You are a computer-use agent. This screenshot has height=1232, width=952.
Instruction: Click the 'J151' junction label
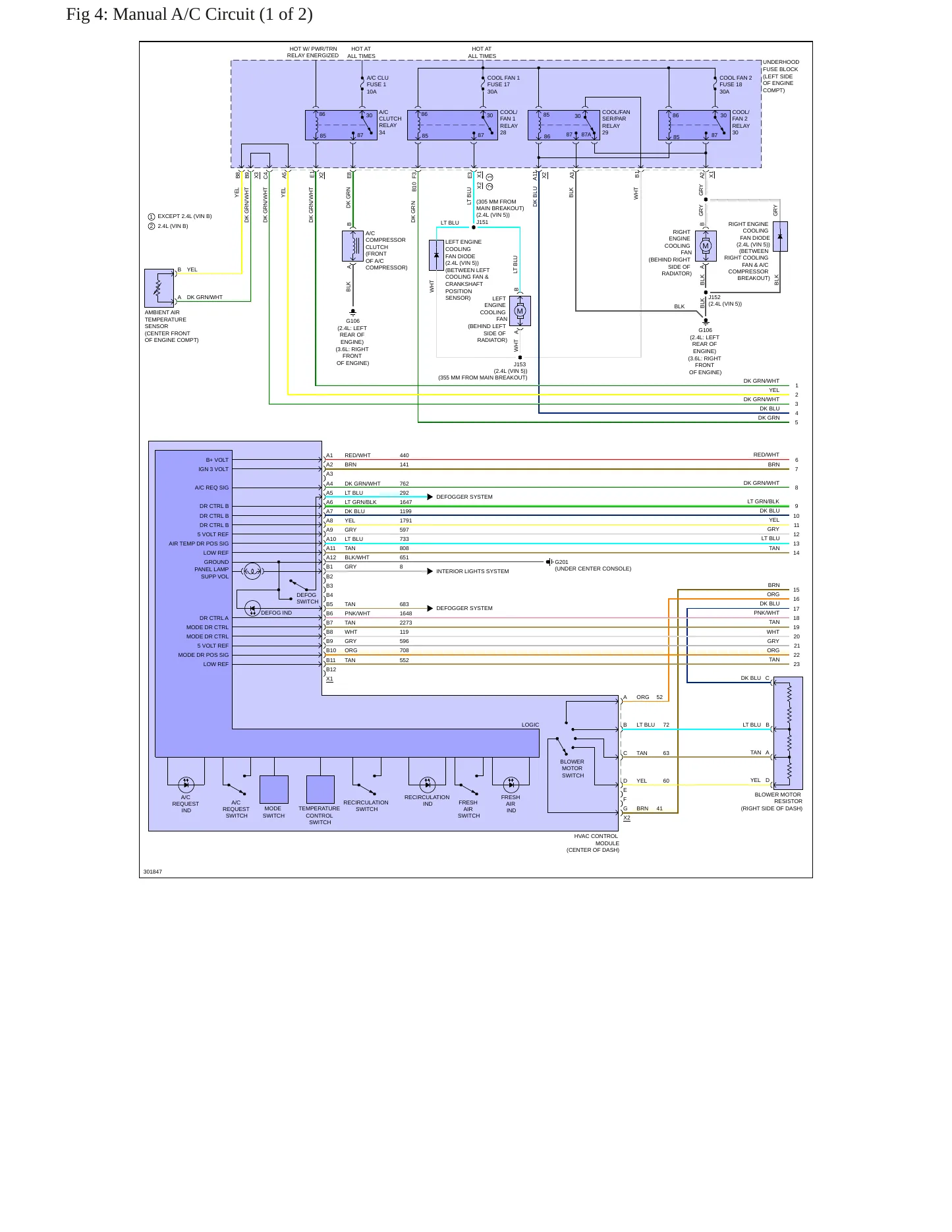[x=482, y=222]
